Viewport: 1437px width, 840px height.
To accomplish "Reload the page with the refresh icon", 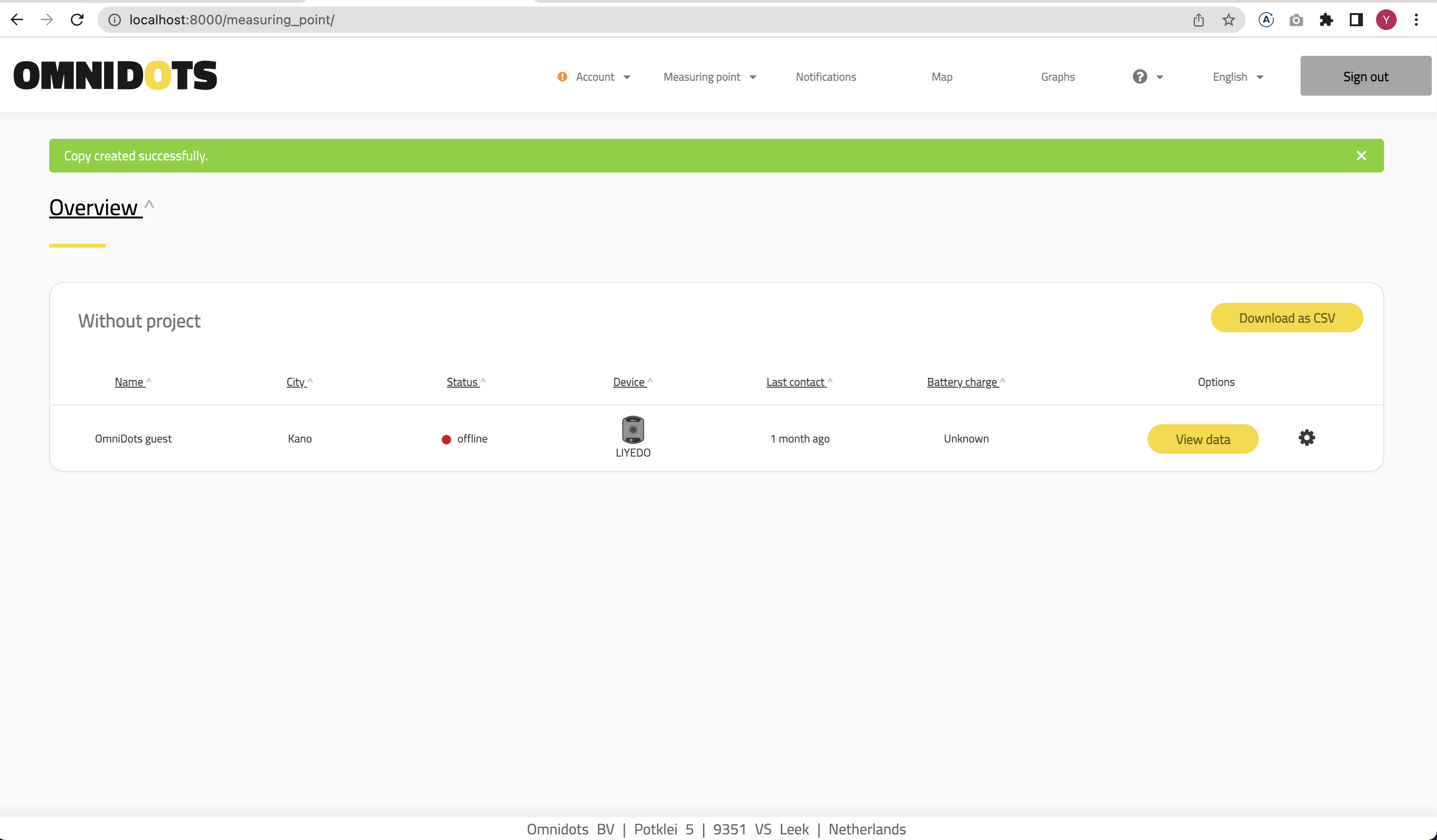I will click(x=77, y=20).
